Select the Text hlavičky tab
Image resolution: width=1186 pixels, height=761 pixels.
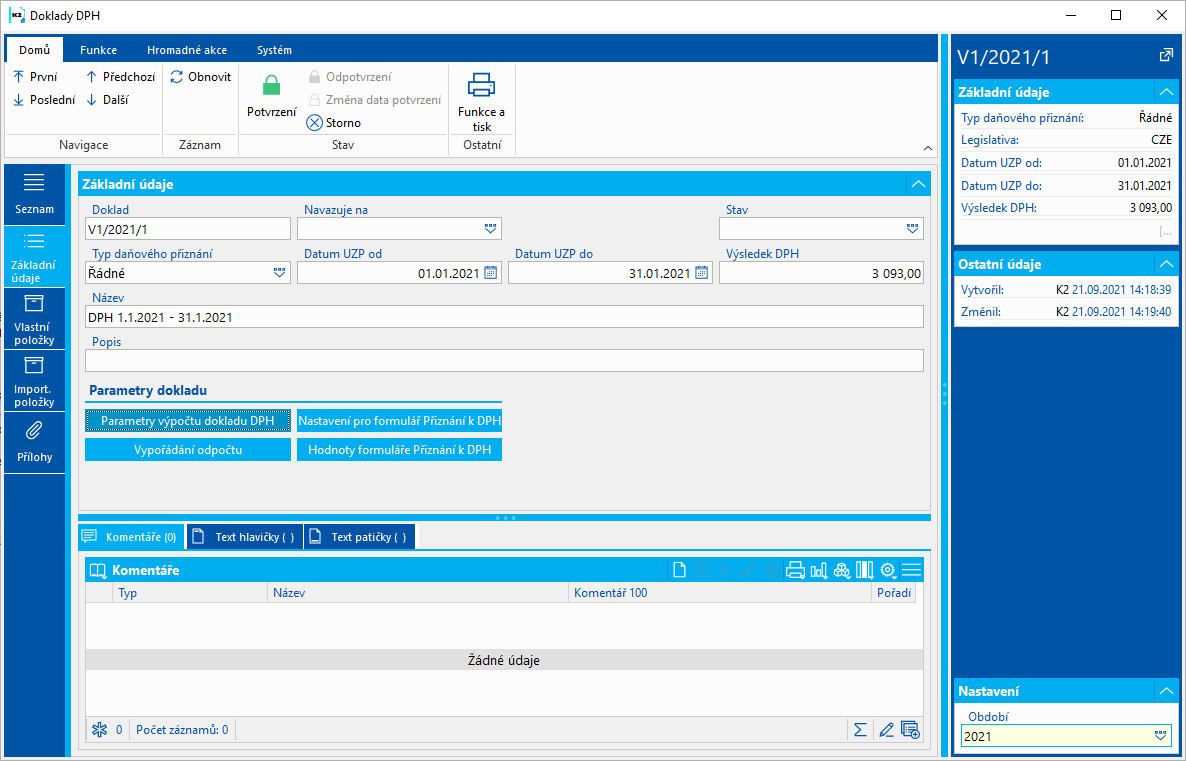[245, 537]
